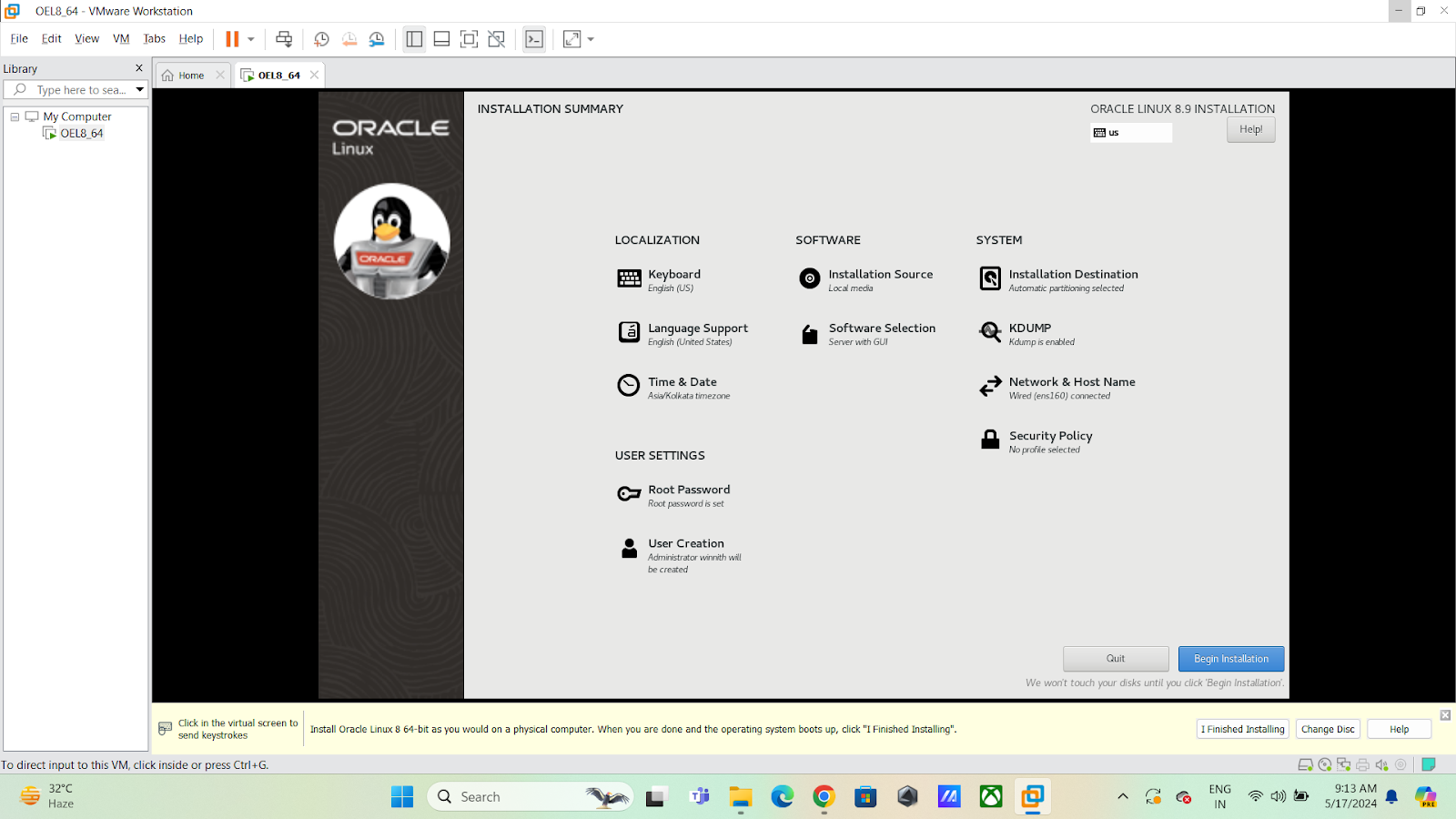Close the easy install notification bar
This screenshot has width=1456, height=819.
(1445, 715)
